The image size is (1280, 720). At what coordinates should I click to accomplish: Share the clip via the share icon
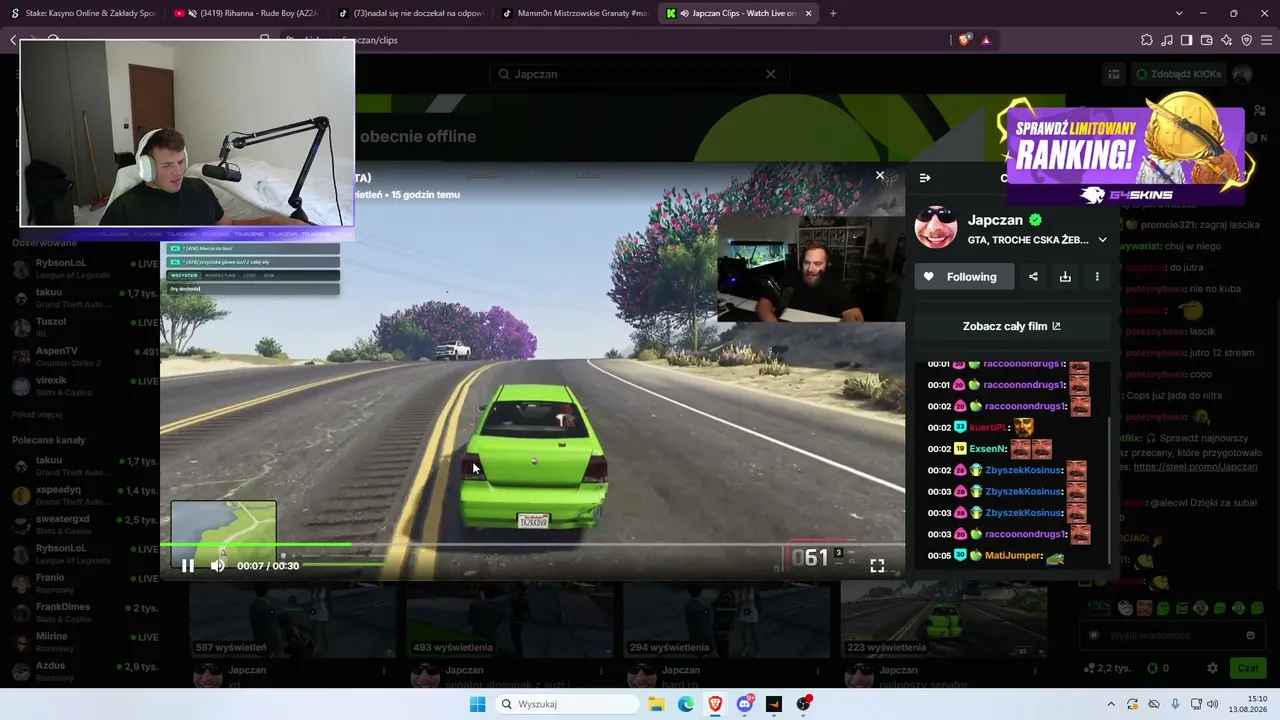coord(1033,277)
